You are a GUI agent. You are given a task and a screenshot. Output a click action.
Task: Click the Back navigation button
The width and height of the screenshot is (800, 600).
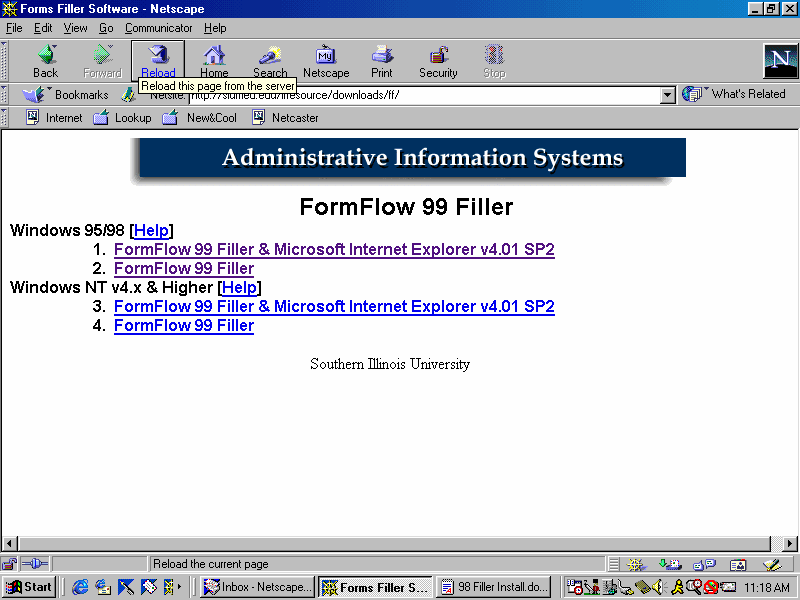tap(46, 61)
